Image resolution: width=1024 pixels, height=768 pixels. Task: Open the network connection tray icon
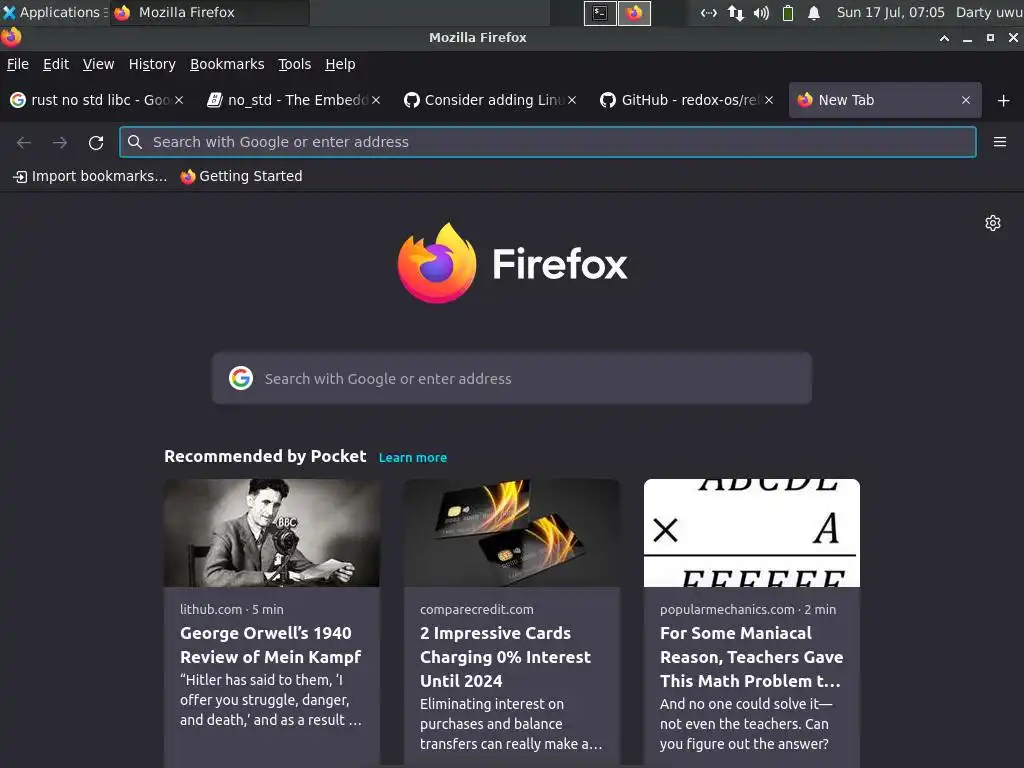click(x=709, y=12)
